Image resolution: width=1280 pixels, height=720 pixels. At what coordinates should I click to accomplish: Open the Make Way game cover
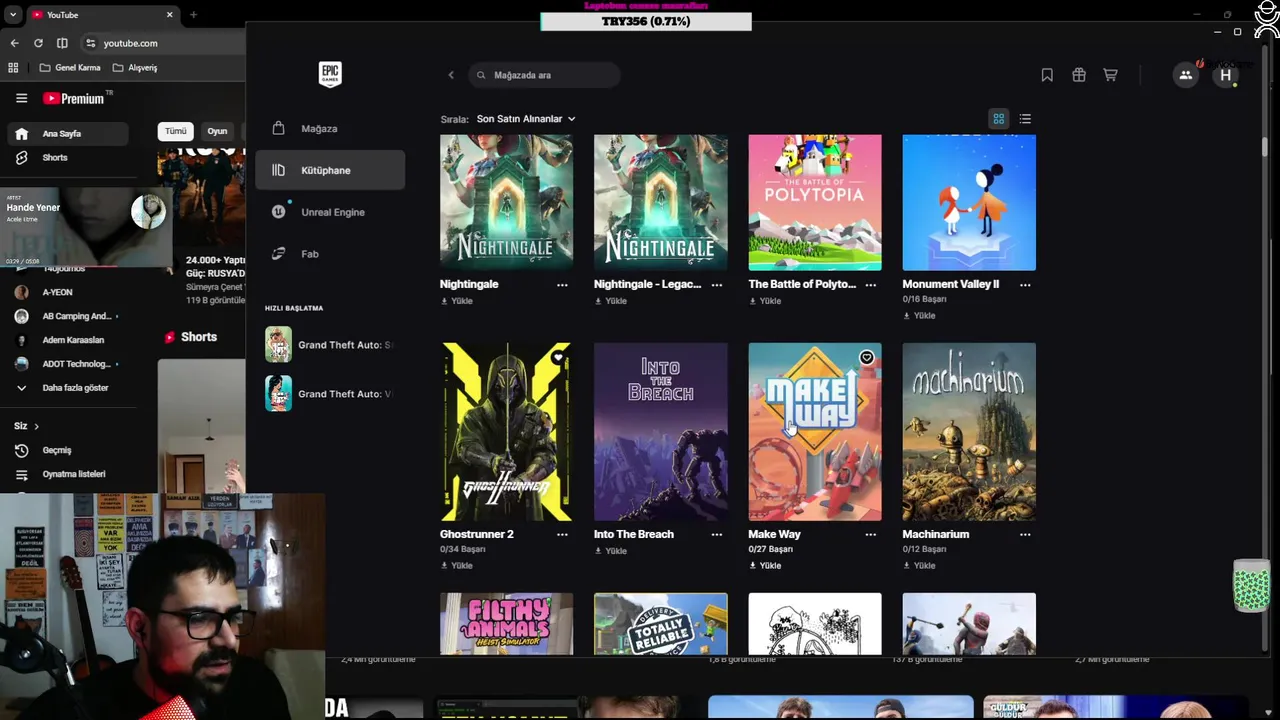[815, 432]
